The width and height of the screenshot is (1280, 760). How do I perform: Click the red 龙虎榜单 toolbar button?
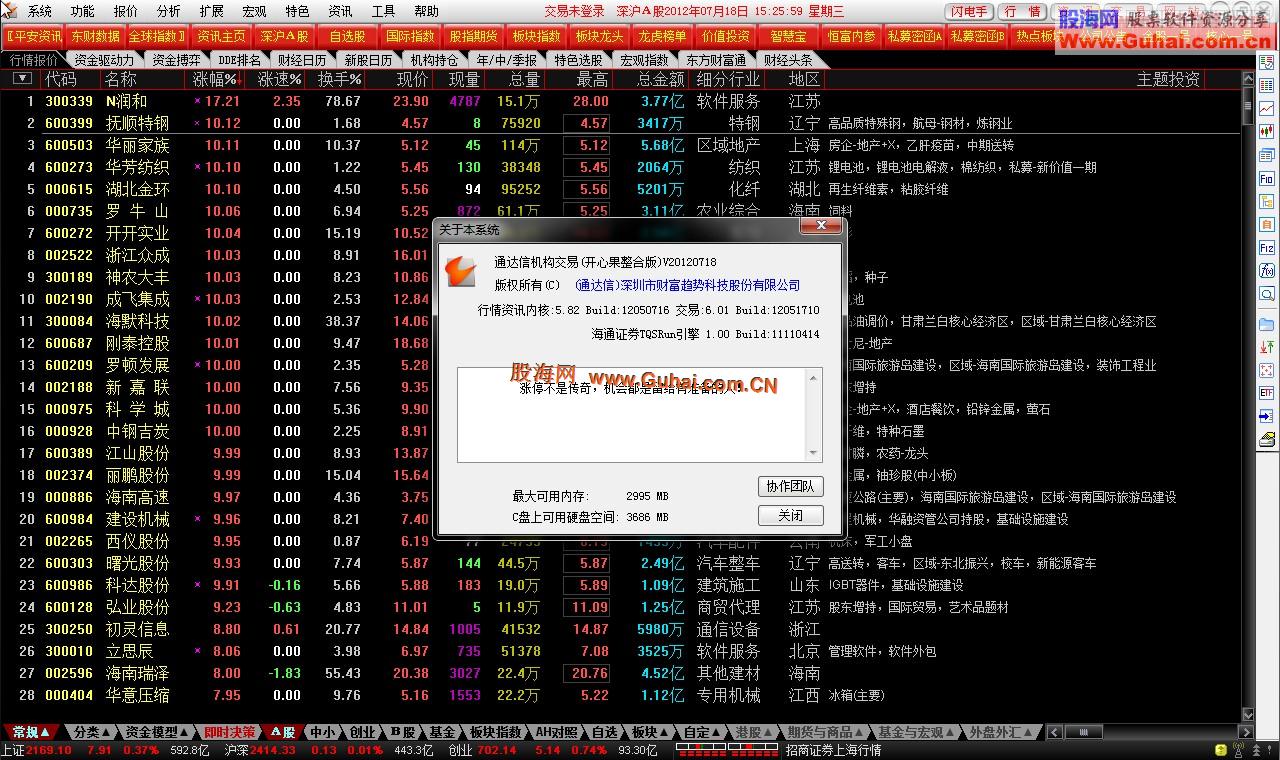pyautogui.click(x=662, y=36)
